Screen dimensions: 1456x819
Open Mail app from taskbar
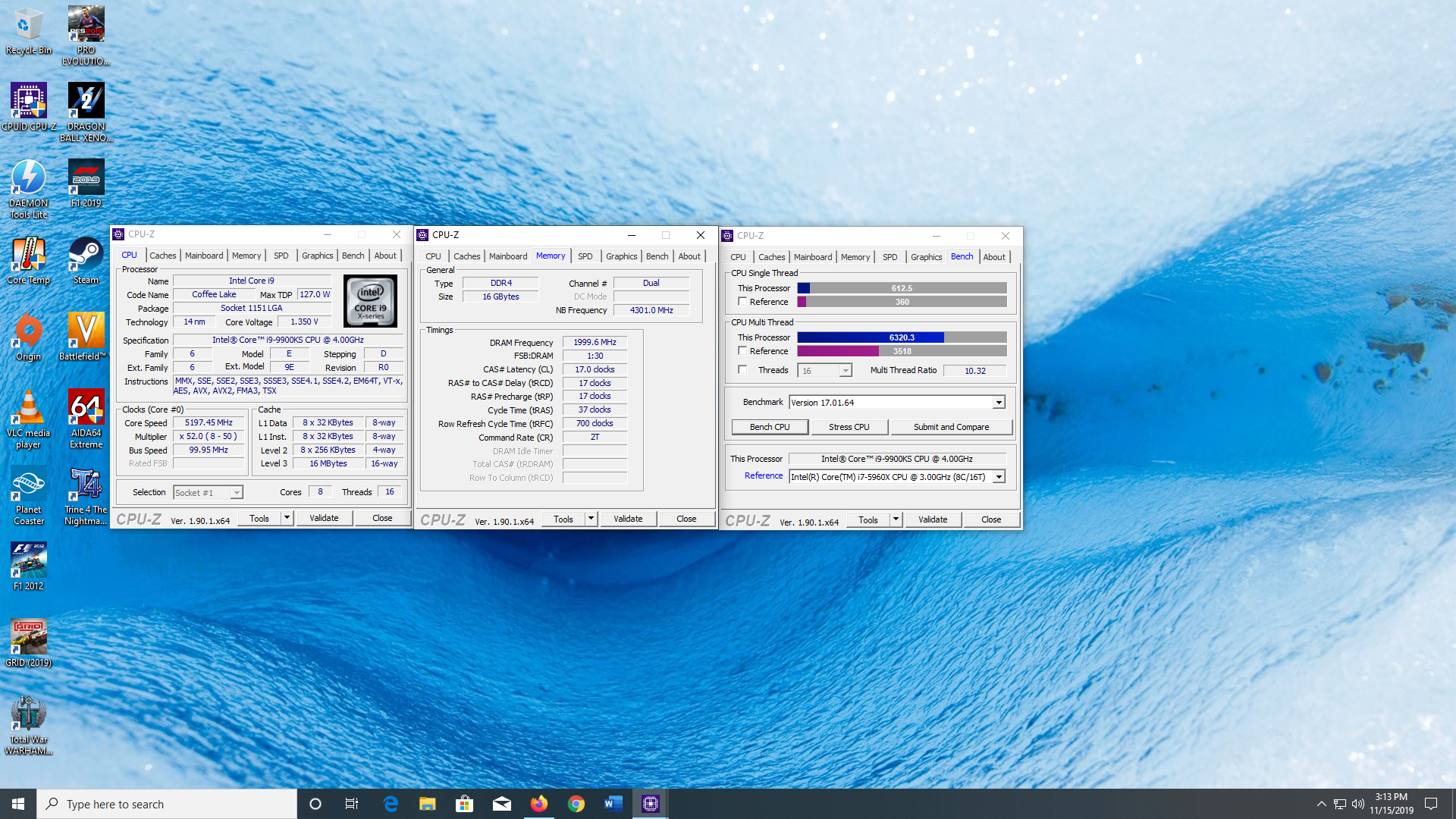502,804
